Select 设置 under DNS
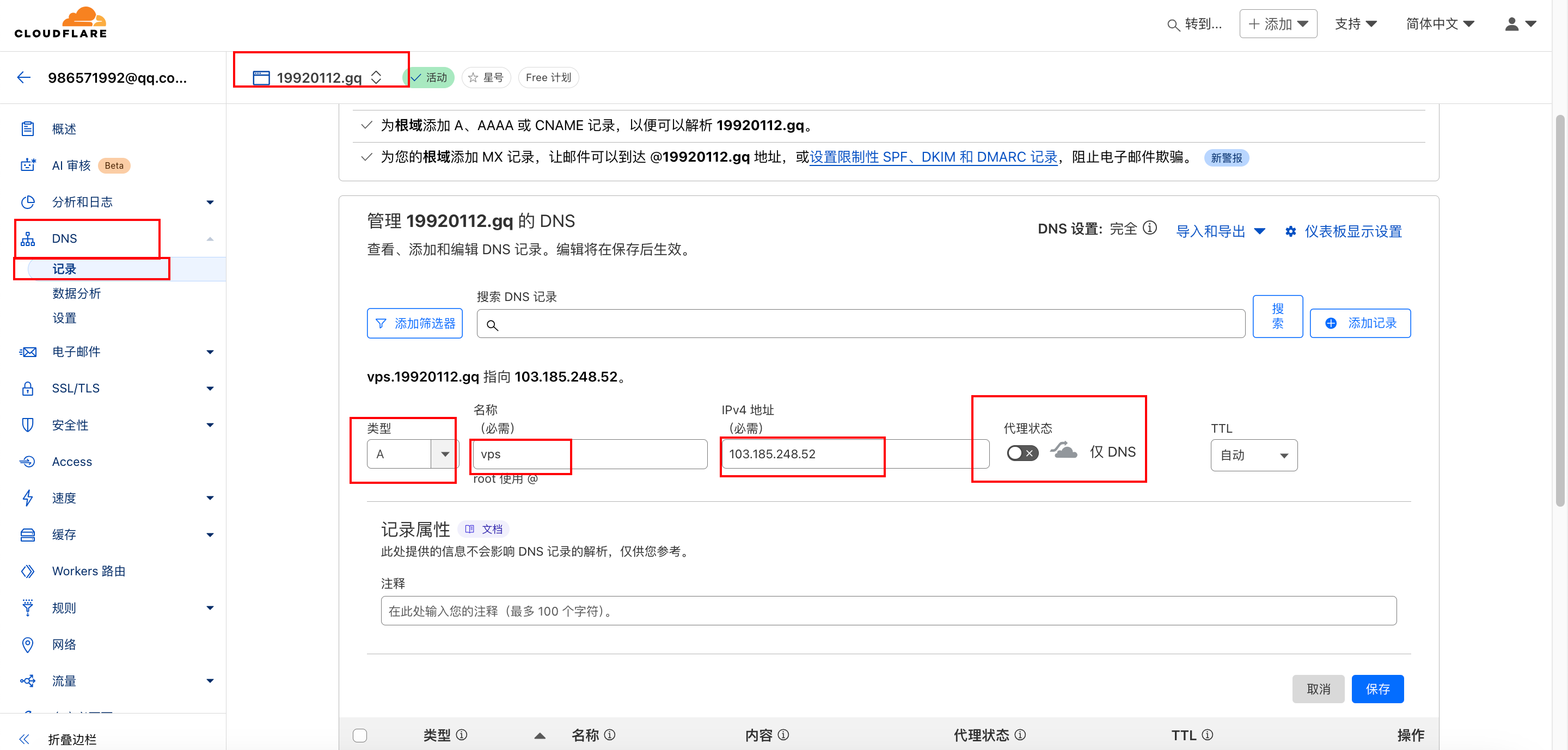This screenshot has height=750, width=1568. click(65, 318)
